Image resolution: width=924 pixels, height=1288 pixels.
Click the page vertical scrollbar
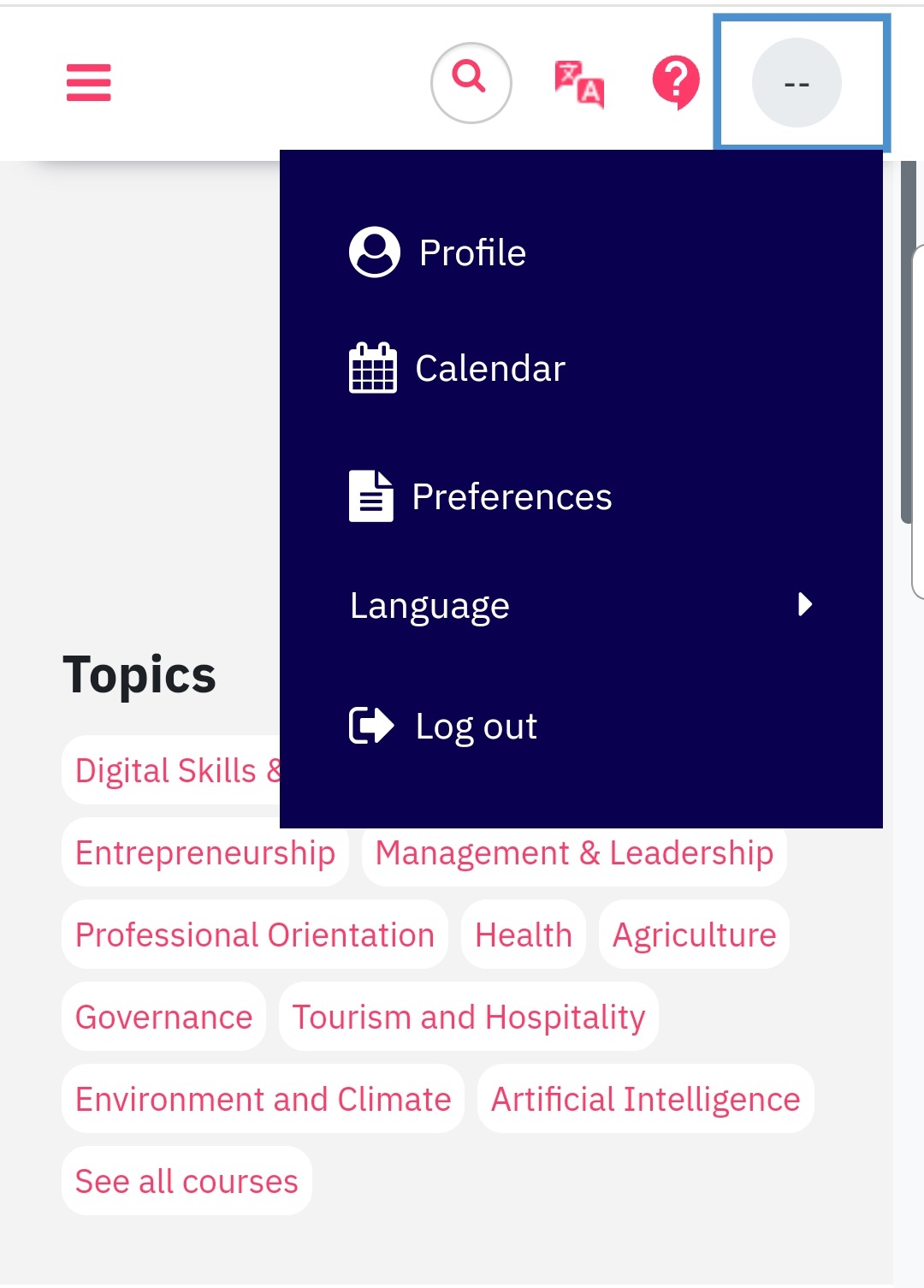coord(908,342)
